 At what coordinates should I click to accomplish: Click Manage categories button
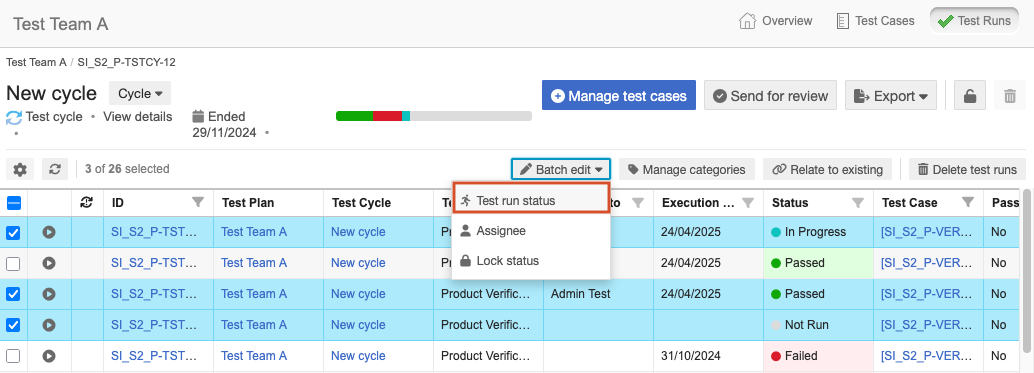[x=686, y=169]
